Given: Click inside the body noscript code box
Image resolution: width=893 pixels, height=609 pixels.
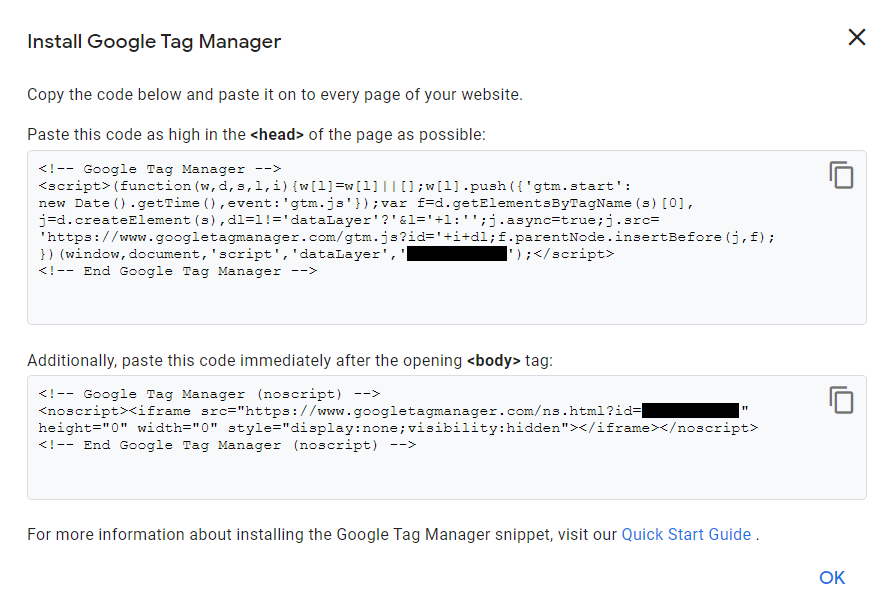Looking at the screenshot, I should pos(447,438).
